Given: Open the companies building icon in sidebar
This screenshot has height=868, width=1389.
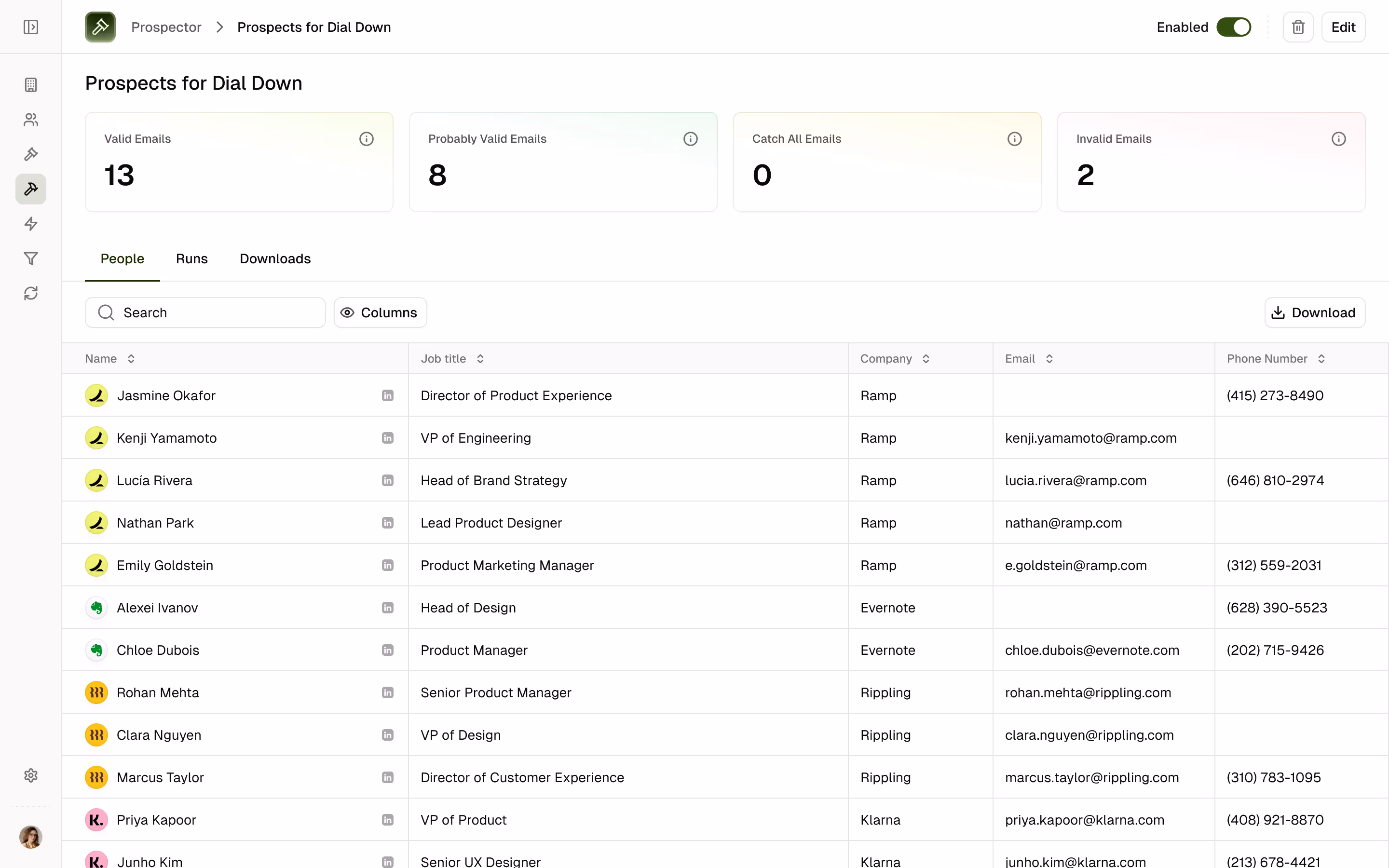Looking at the screenshot, I should tap(31, 85).
